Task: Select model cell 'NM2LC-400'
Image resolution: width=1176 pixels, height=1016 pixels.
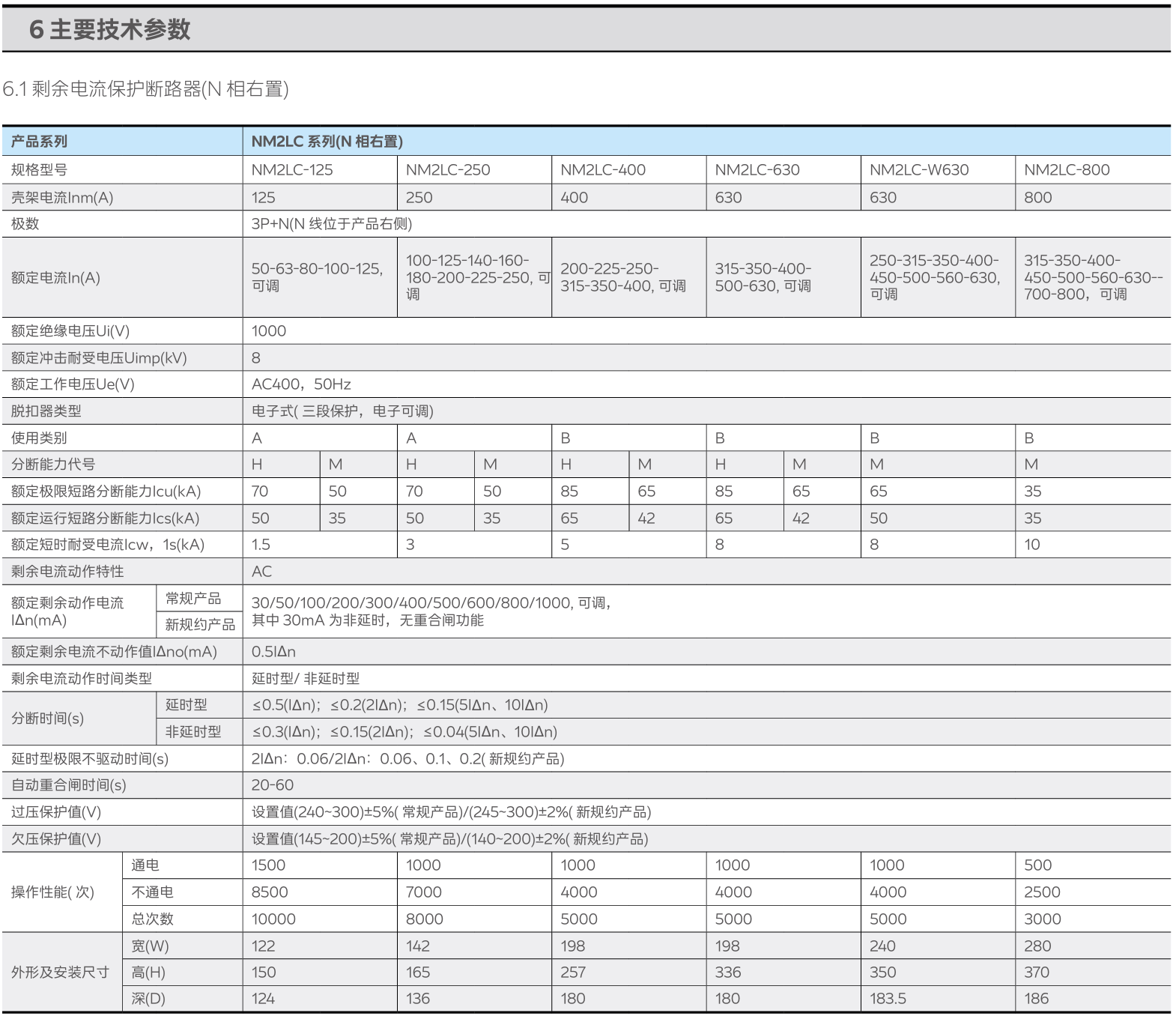Action: pos(603,170)
